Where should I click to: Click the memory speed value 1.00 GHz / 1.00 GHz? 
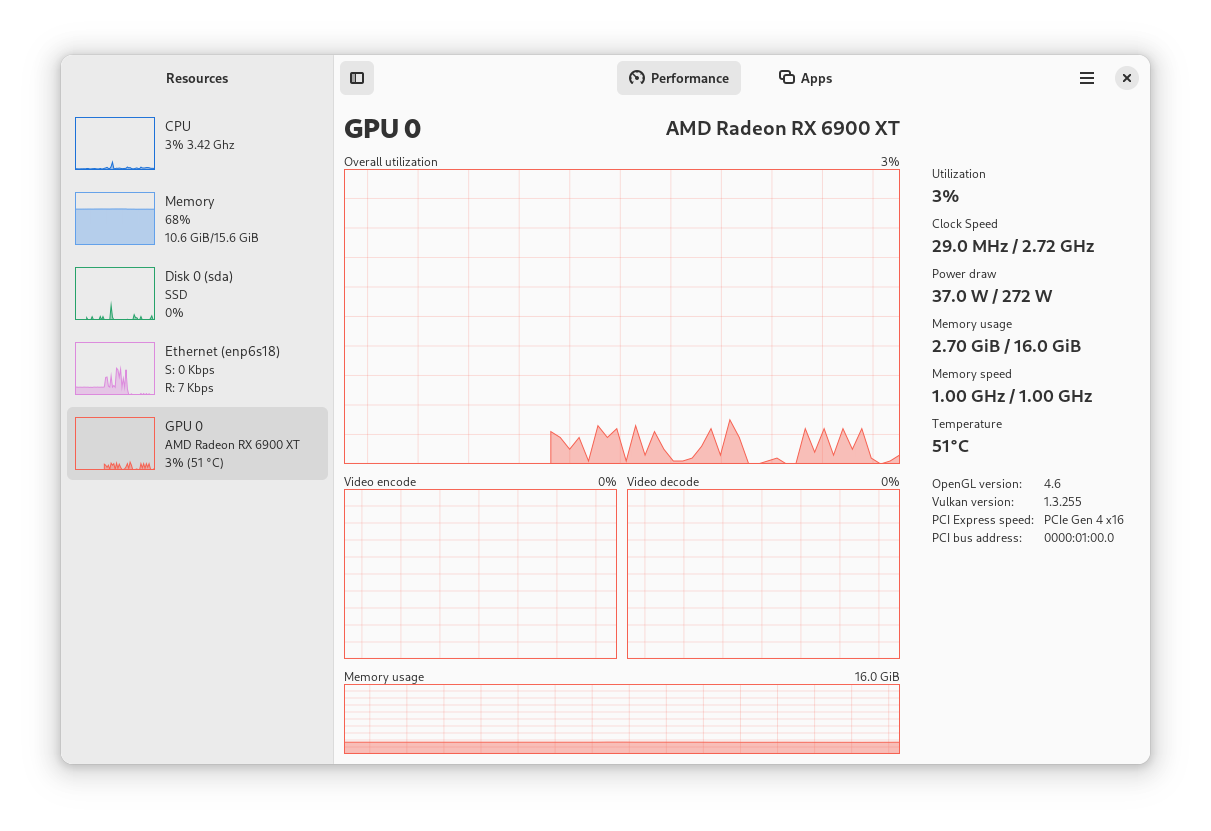[1012, 396]
